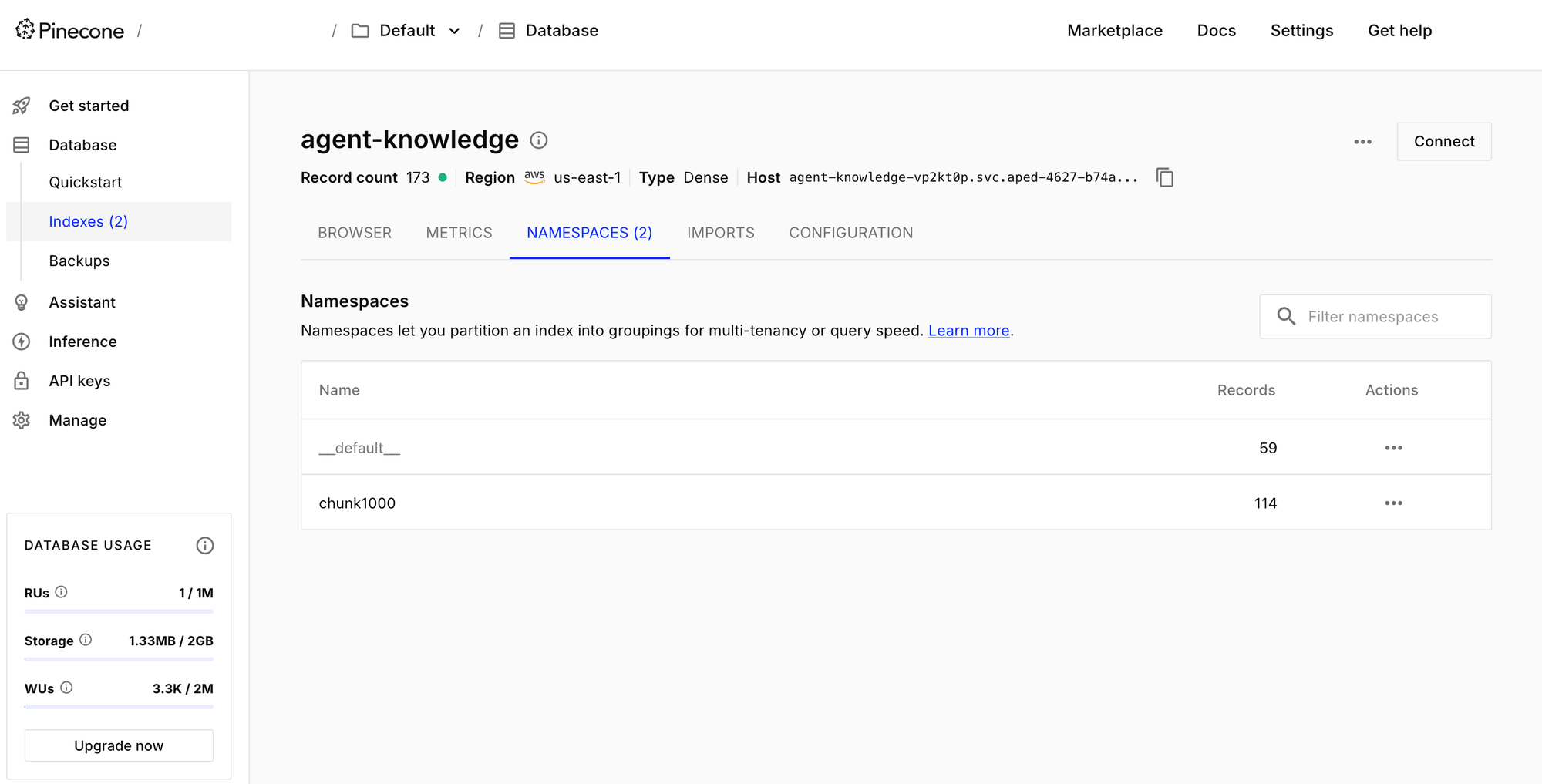The width and height of the screenshot is (1542, 784).
Task: Click the Inference lightning icon
Action: click(x=22, y=342)
